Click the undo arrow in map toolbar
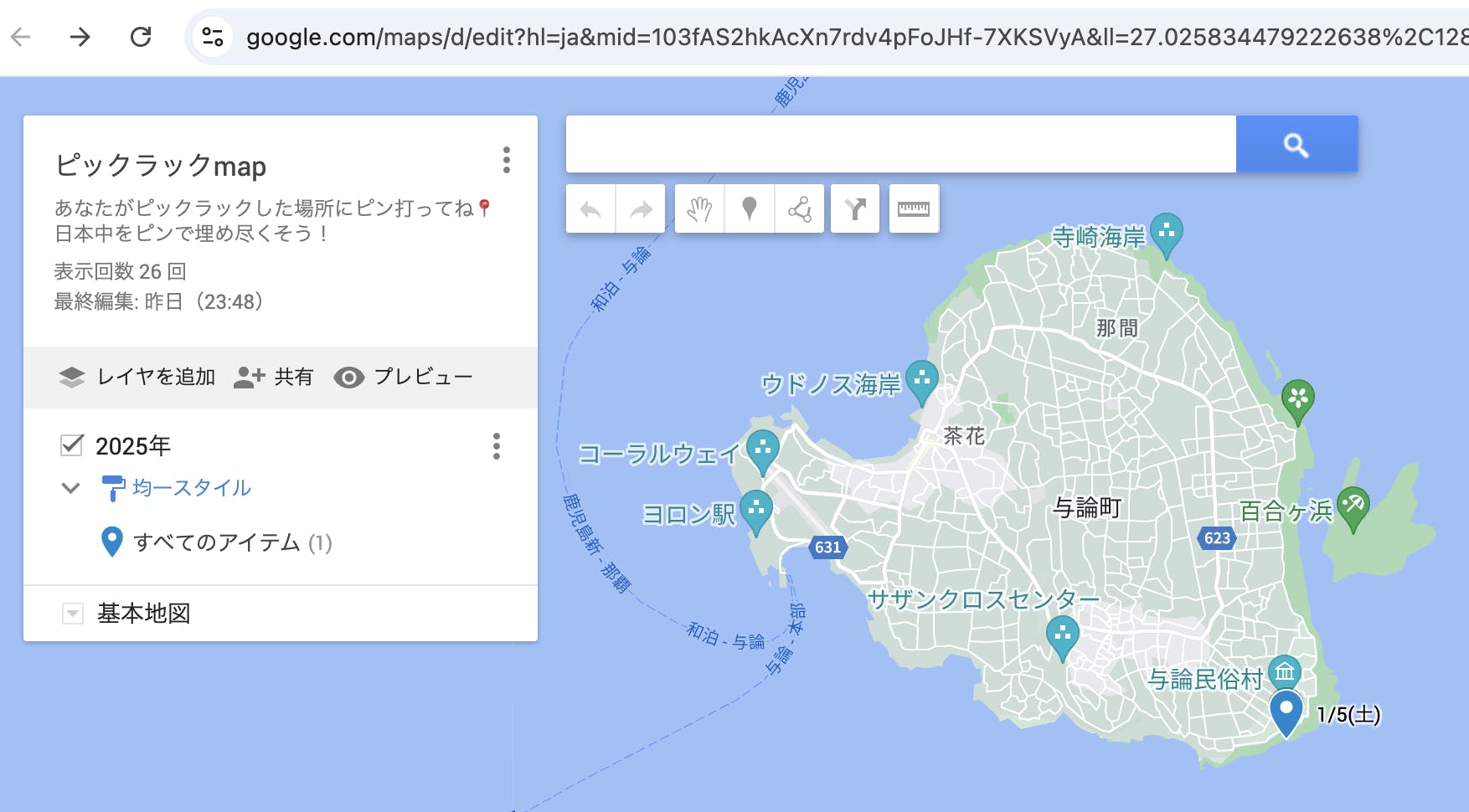1469x812 pixels. (590, 209)
